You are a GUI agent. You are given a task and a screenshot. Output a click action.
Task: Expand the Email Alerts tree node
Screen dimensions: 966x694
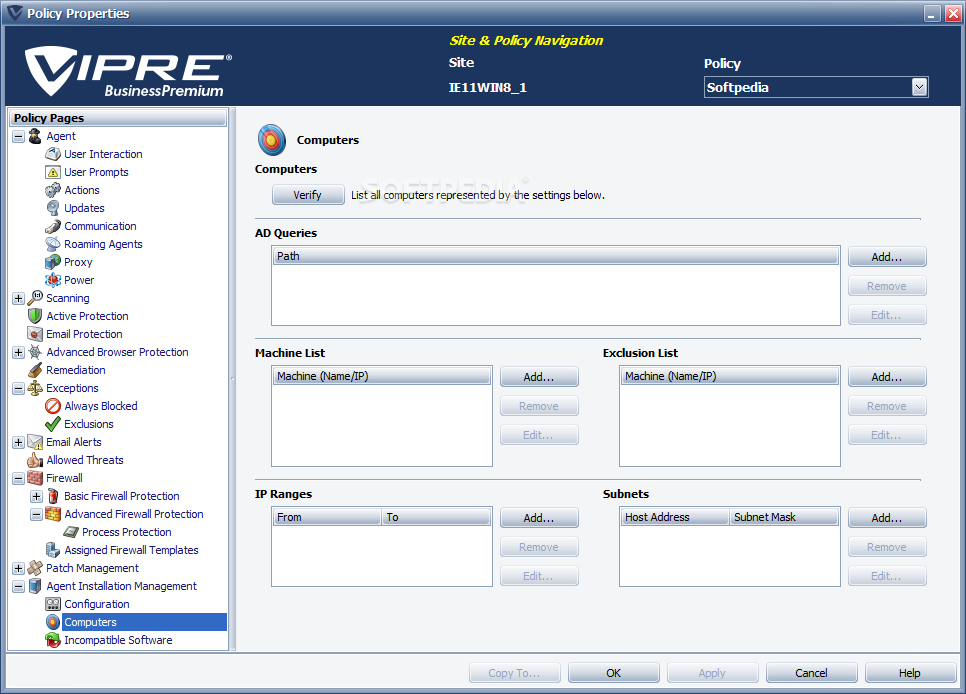click(18, 443)
